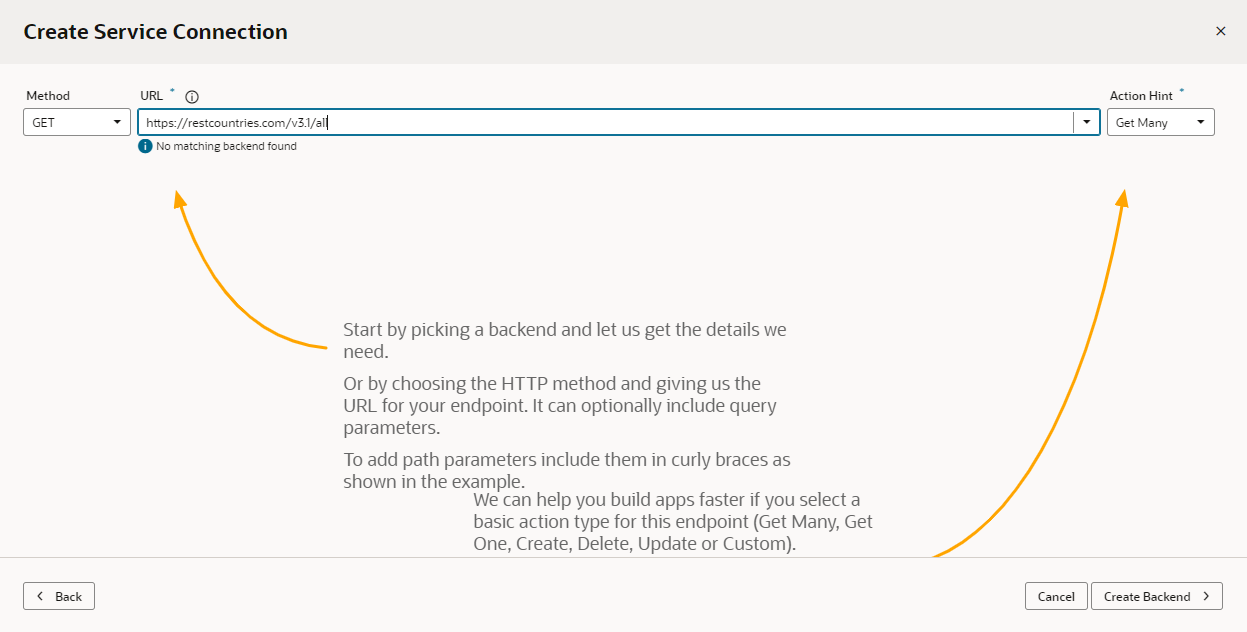This screenshot has width=1247, height=632.
Task: Click the Method field label
Action: (47, 95)
